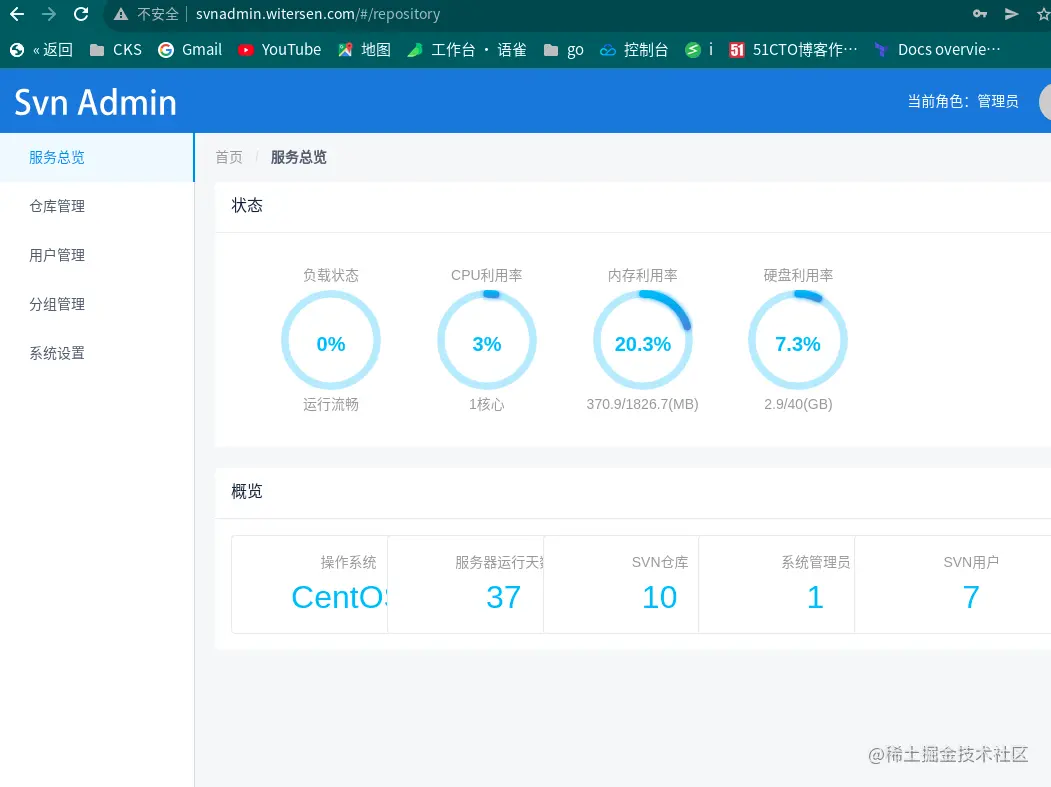
Task: Open 用户管理 in the sidebar
Action: 97,255
